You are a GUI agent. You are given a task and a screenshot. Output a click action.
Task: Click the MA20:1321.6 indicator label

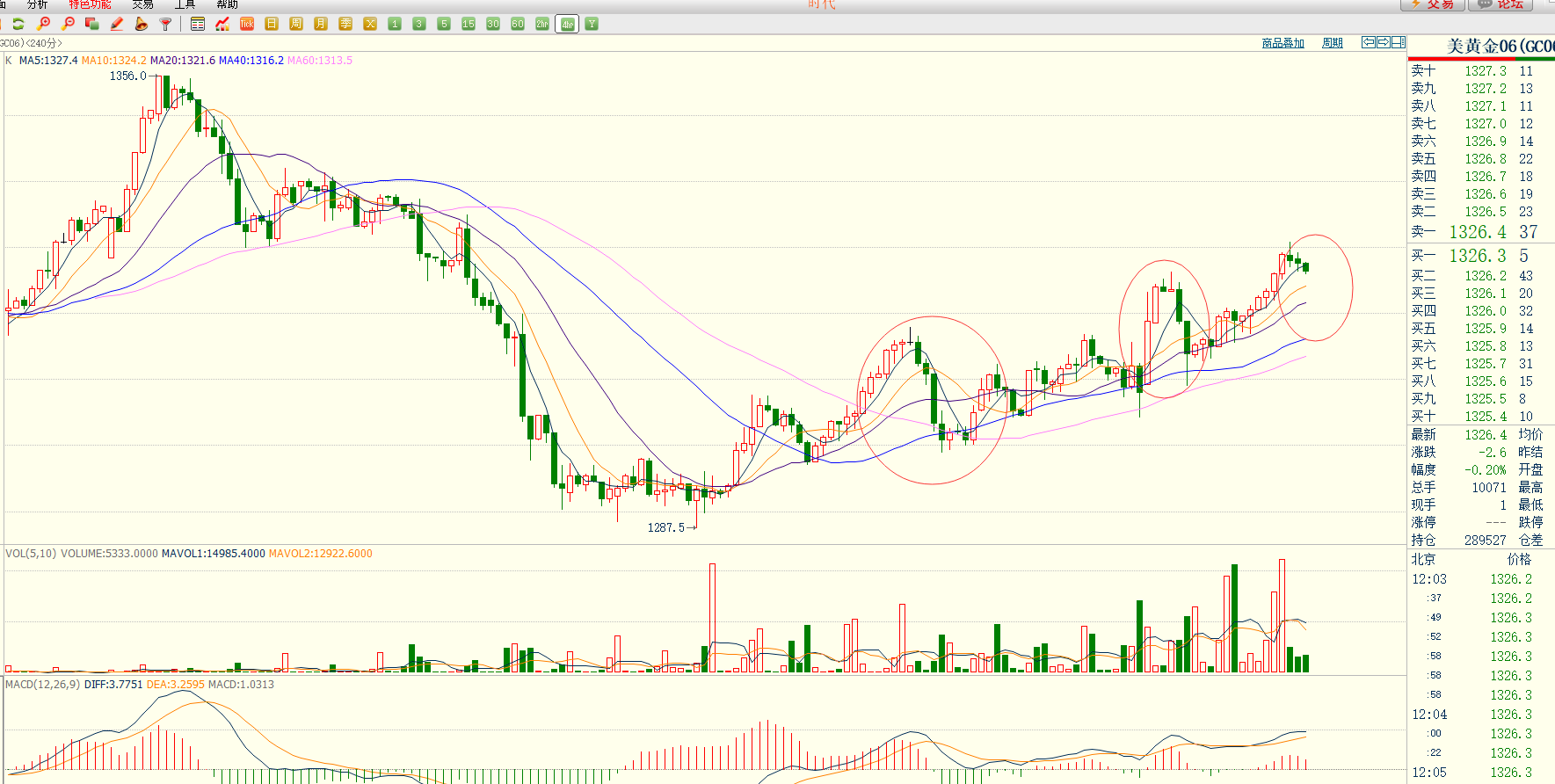[x=183, y=61]
